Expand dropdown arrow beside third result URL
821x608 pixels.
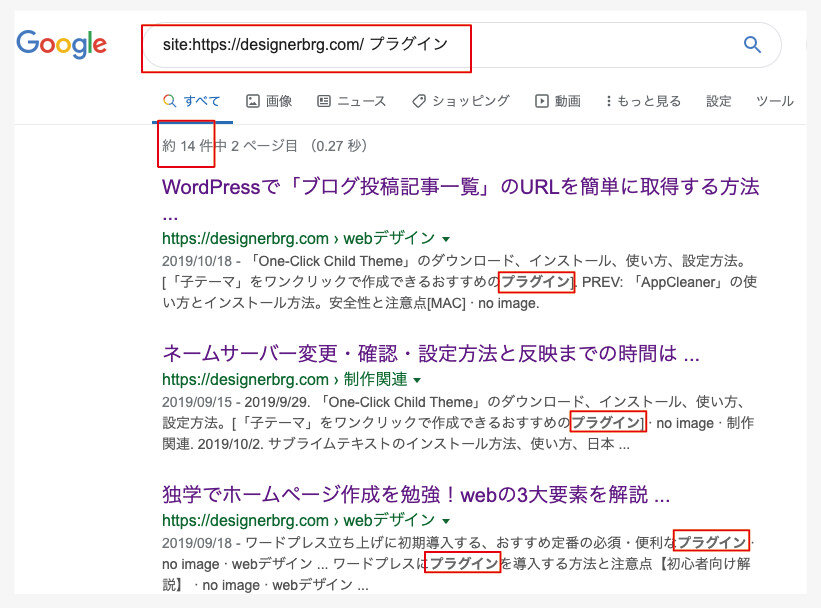point(446,522)
